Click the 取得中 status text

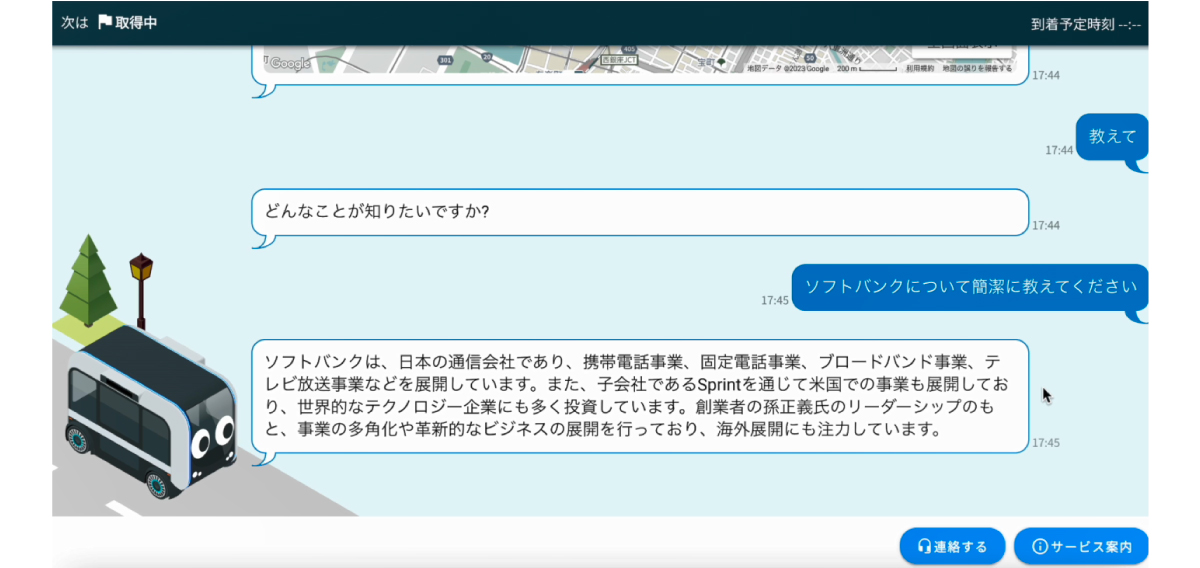[x=136, y=22]
